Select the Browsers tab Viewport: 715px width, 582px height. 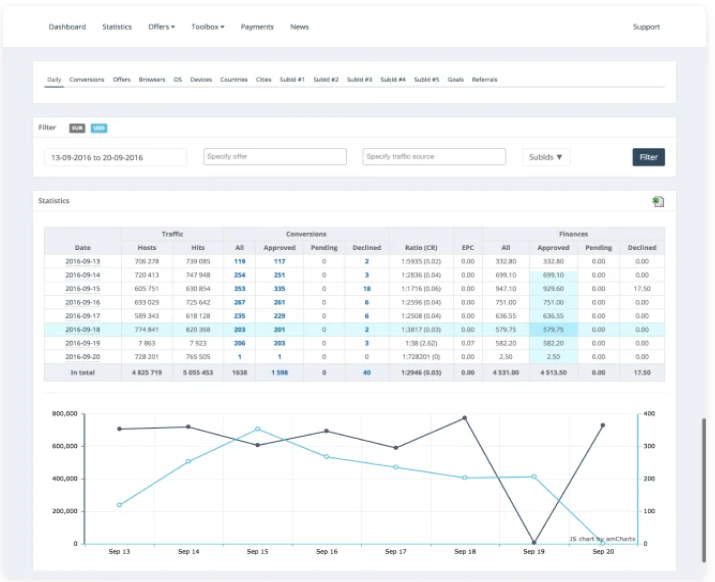pos(152,79)
